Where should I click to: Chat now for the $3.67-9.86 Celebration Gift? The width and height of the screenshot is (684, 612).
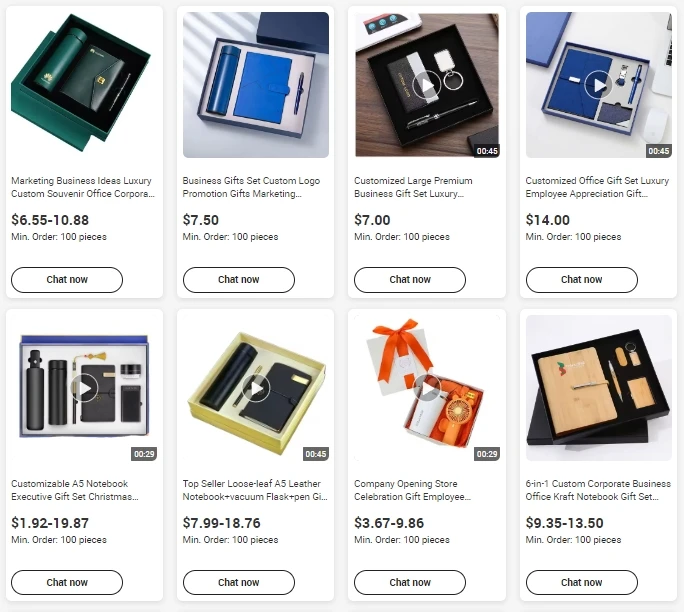pos(410,582)
